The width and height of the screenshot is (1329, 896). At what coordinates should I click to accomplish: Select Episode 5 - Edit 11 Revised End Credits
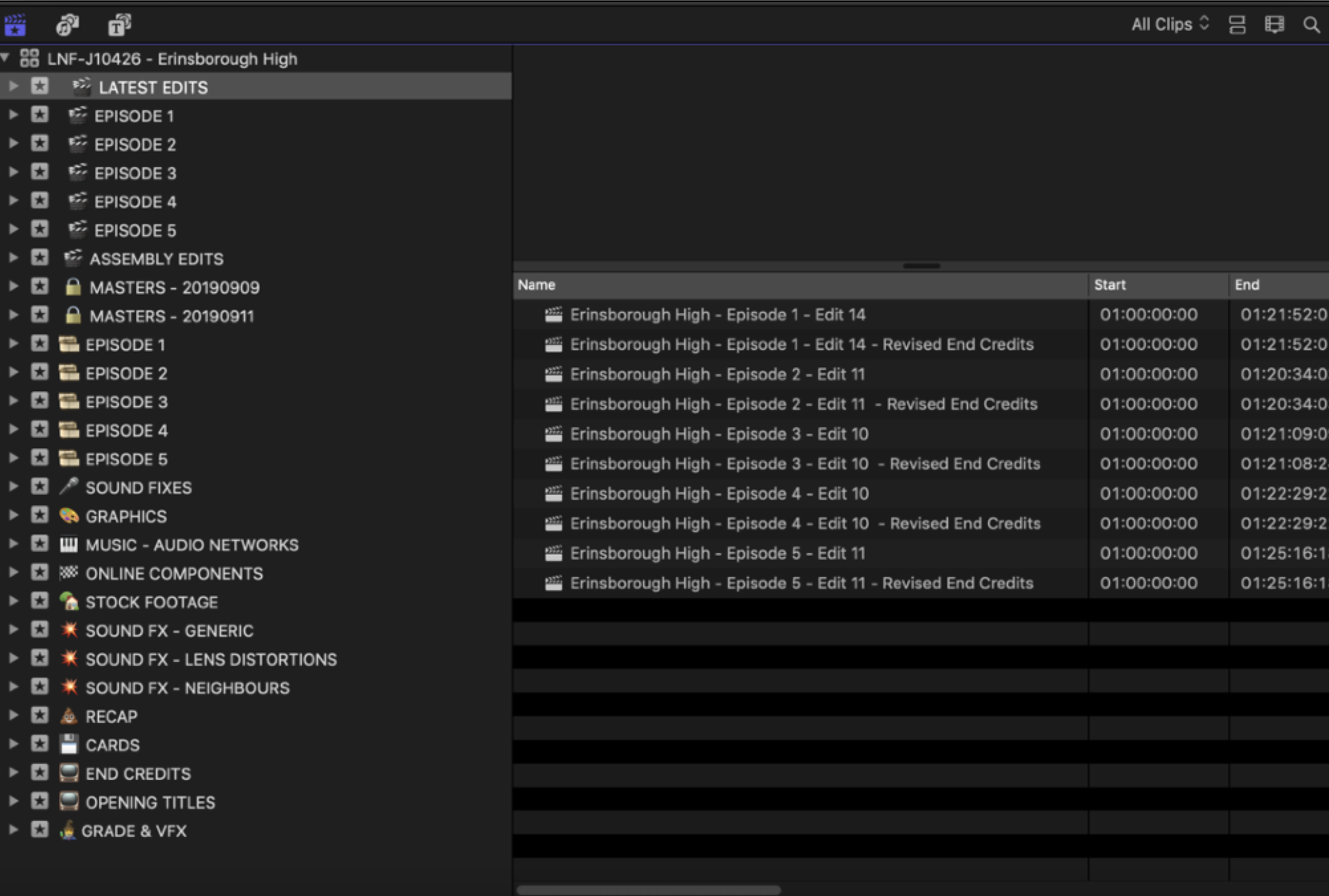801,583
